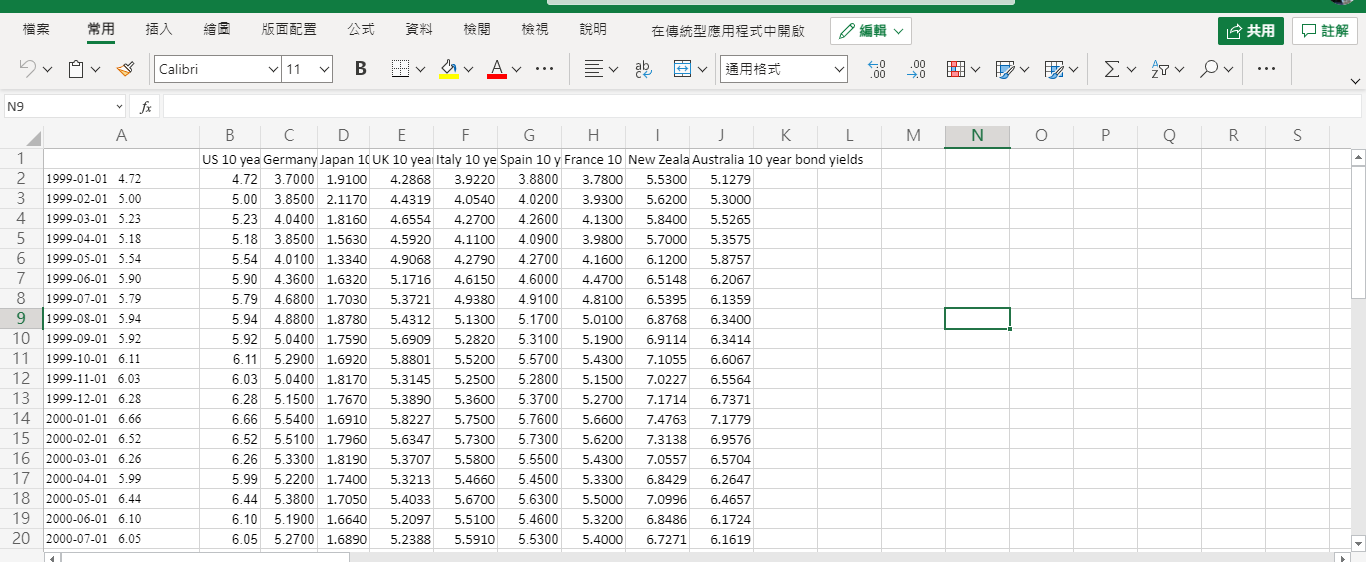
Task: Switch to the 資料 tab
Action: point(419,30)
